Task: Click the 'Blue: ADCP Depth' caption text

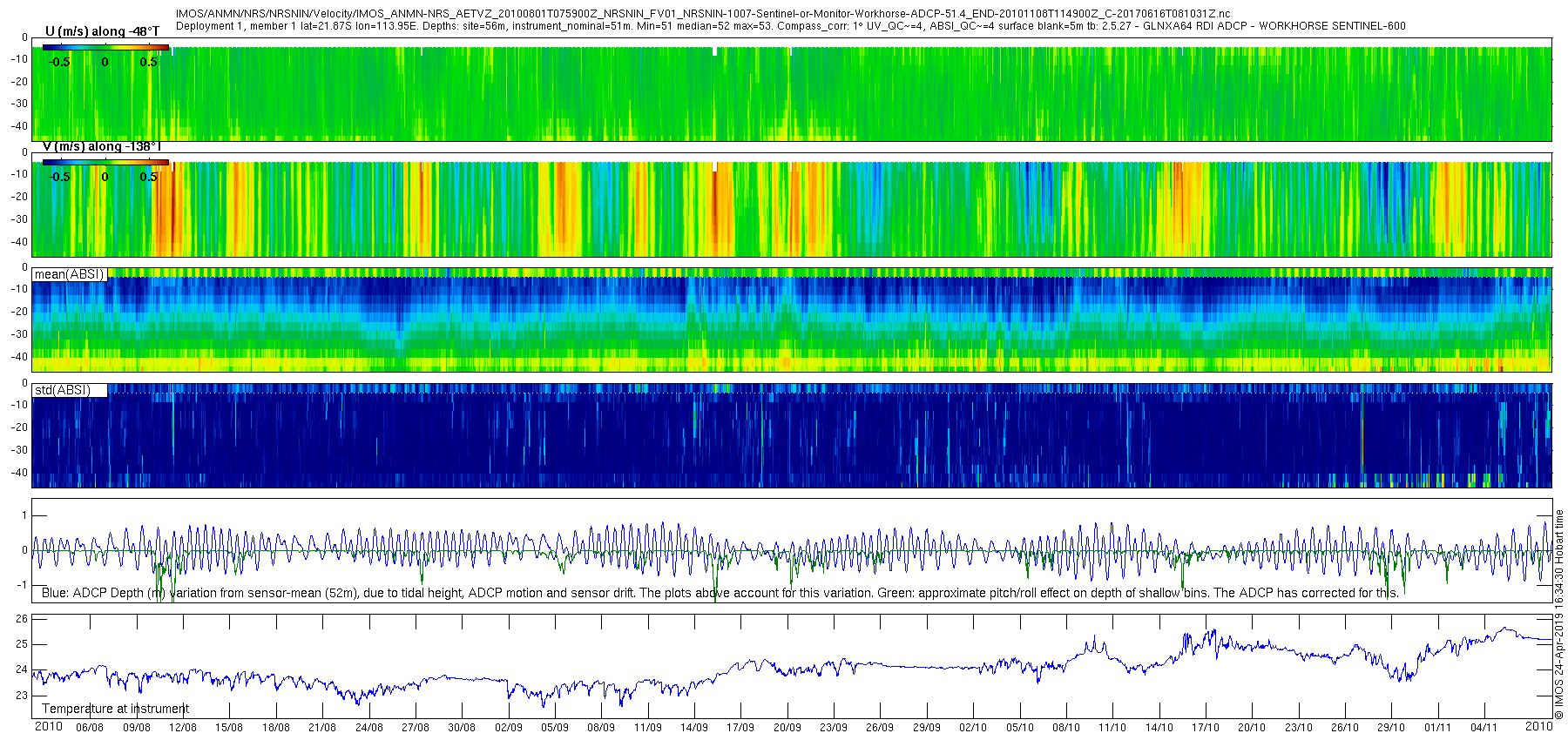Action: (720, 593)
